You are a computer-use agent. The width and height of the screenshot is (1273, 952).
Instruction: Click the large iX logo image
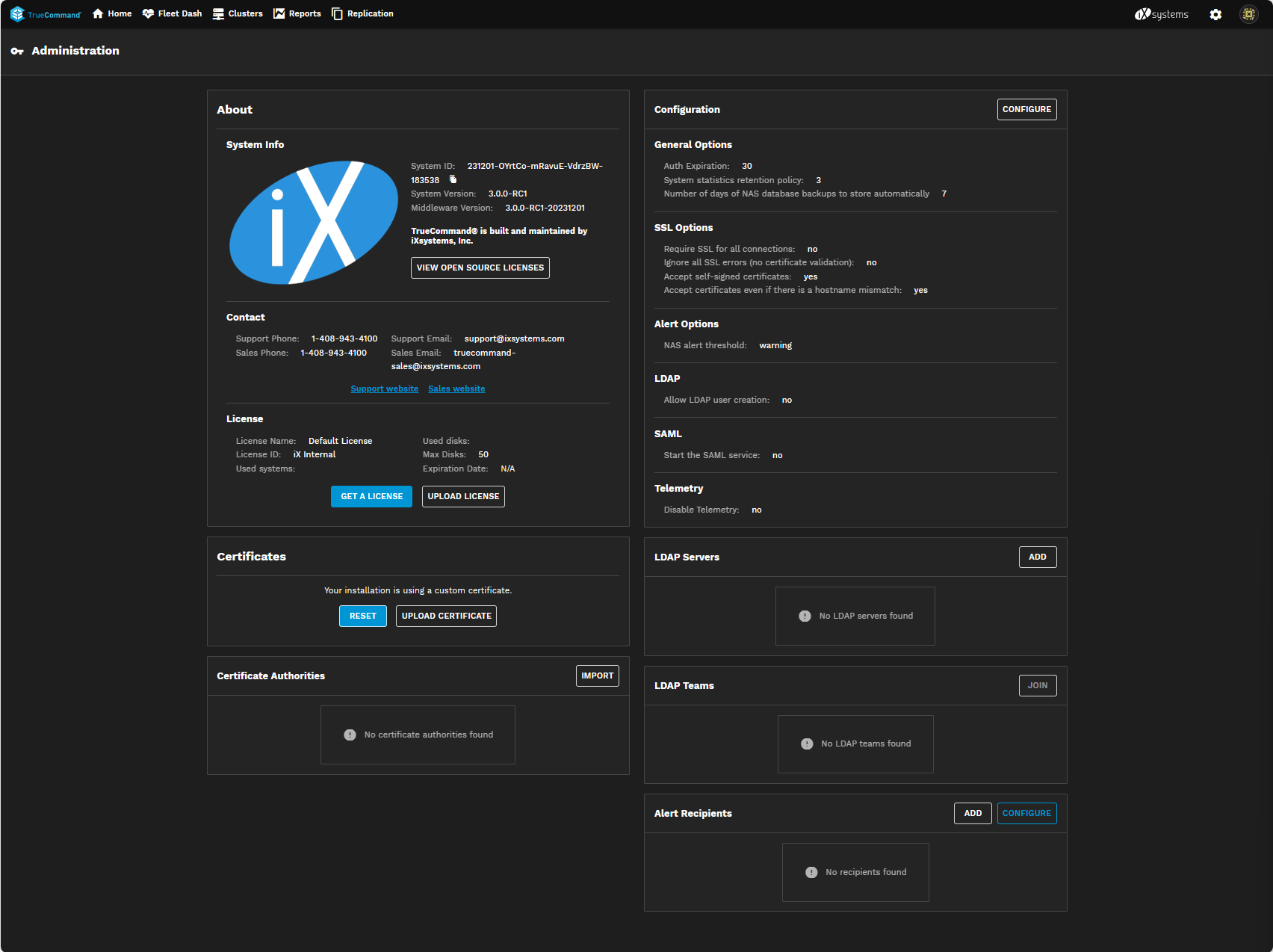coord(314,222)
